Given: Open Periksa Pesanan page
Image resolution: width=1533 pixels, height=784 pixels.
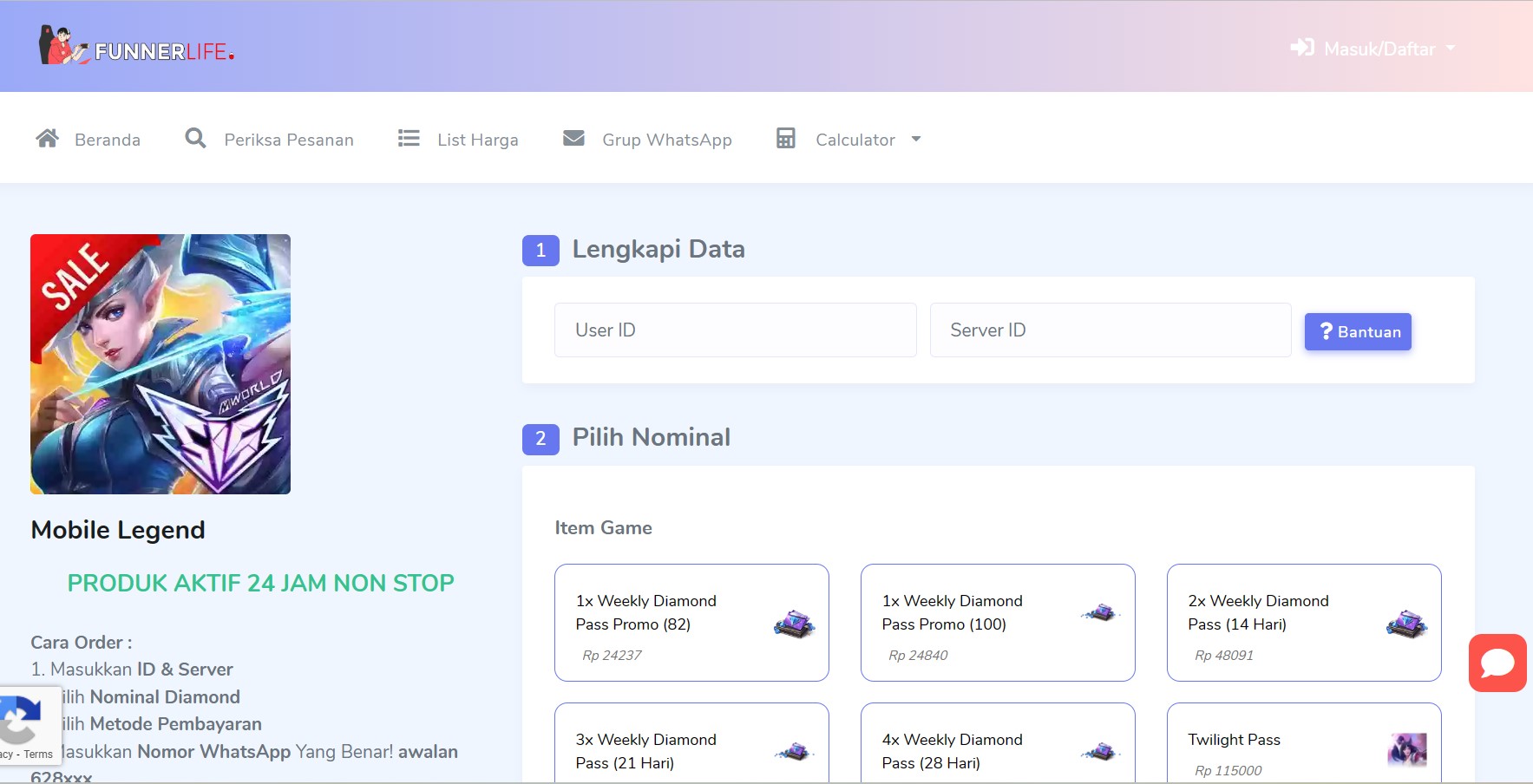Looking at the screenshot, I should [270, 139].
